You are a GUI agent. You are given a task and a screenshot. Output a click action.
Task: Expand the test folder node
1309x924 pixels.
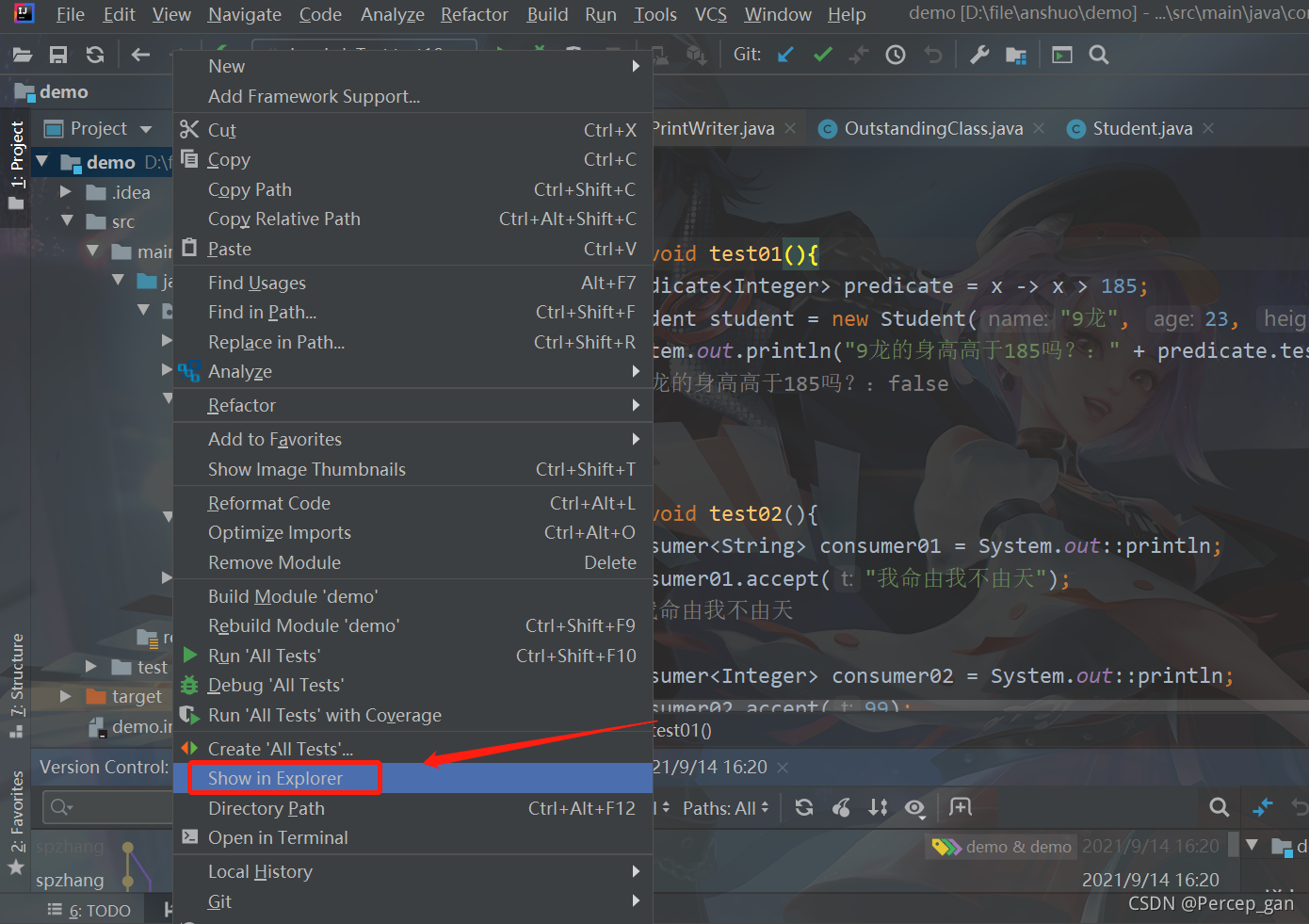pyautogui.click(x=91, y=666)
